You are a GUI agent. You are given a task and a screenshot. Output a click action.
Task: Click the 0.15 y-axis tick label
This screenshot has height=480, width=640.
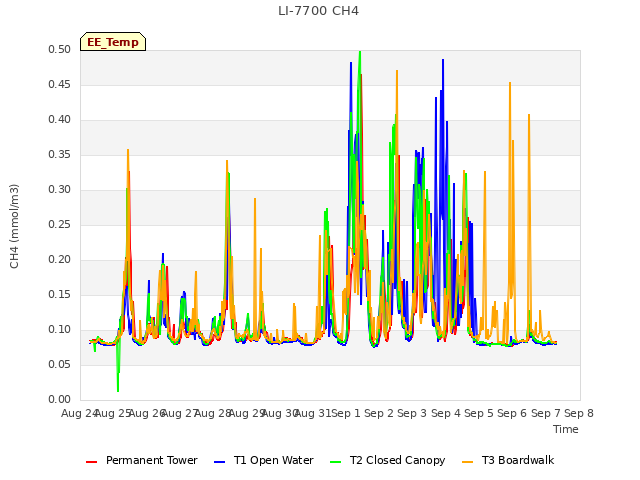click(60, 295)
